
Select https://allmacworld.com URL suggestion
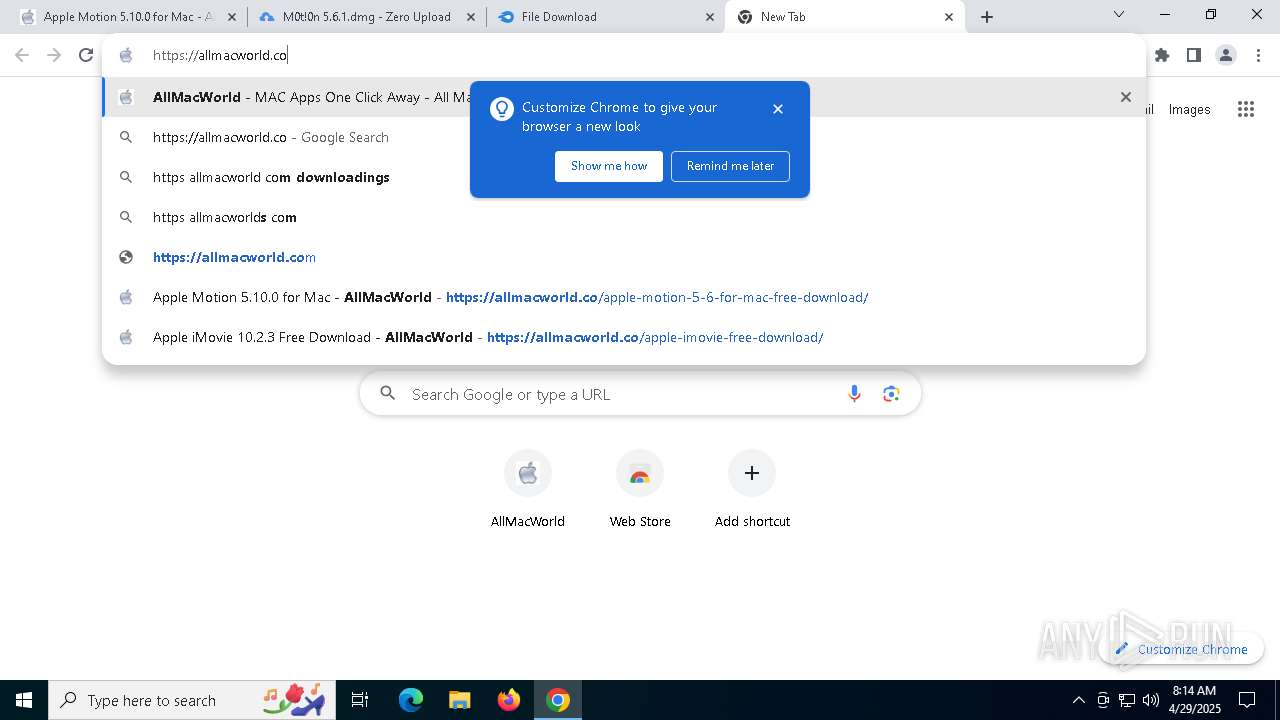(624, 257)
